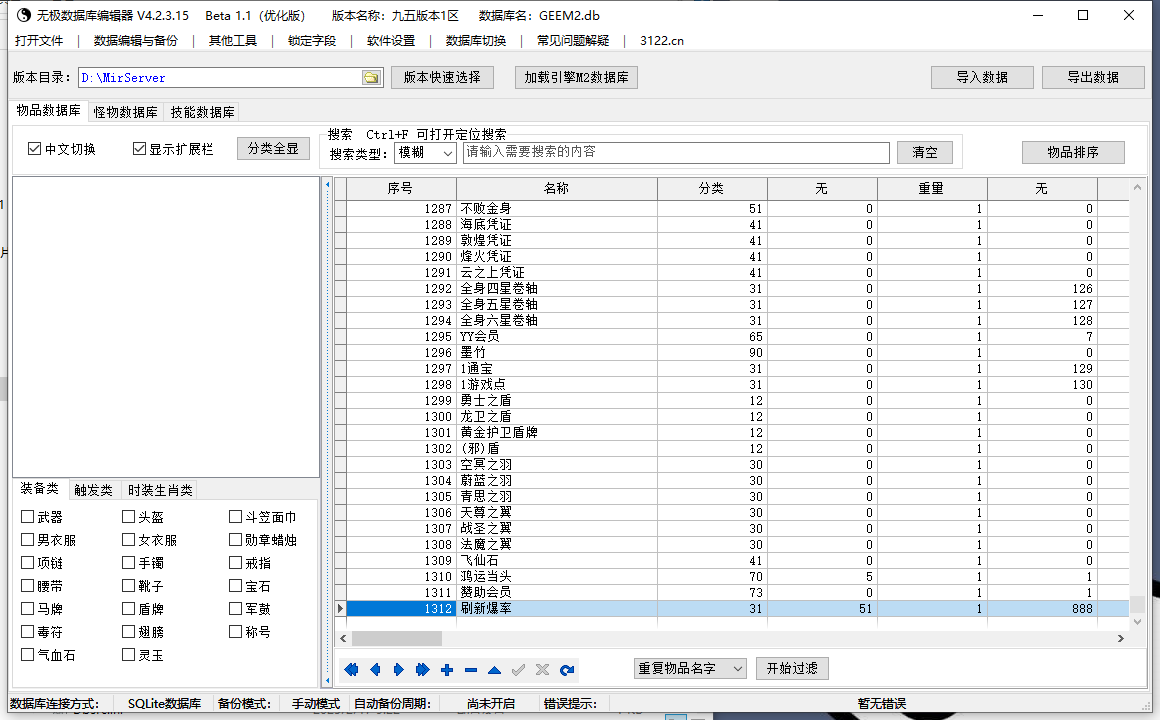Click the horizontal scrollbar thumb of the table
This screenshot has height=720, width=1160.
397,638
